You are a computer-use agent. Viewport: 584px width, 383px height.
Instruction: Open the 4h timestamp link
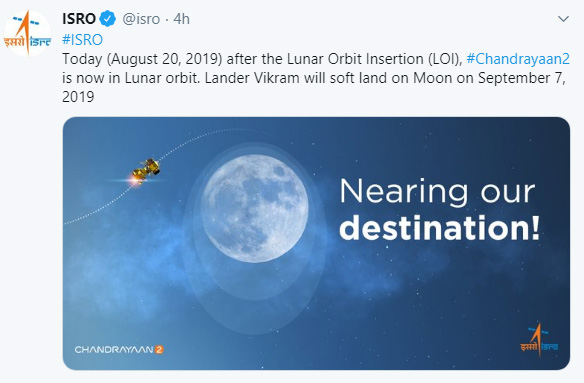pyautogui.click(x=181, y=19)
